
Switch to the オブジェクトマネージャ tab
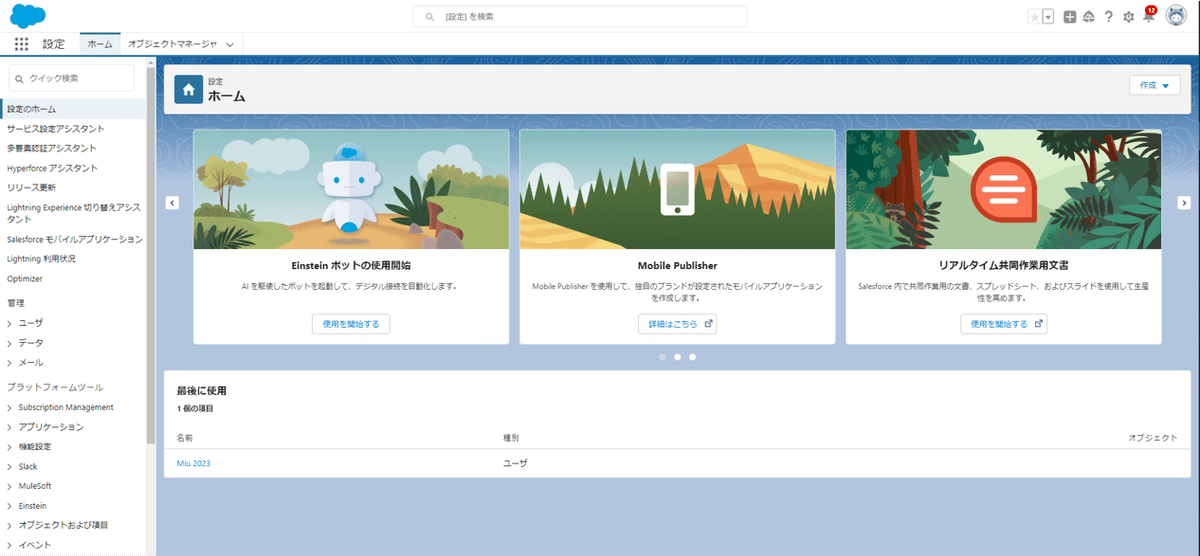[x=173, y=44]
